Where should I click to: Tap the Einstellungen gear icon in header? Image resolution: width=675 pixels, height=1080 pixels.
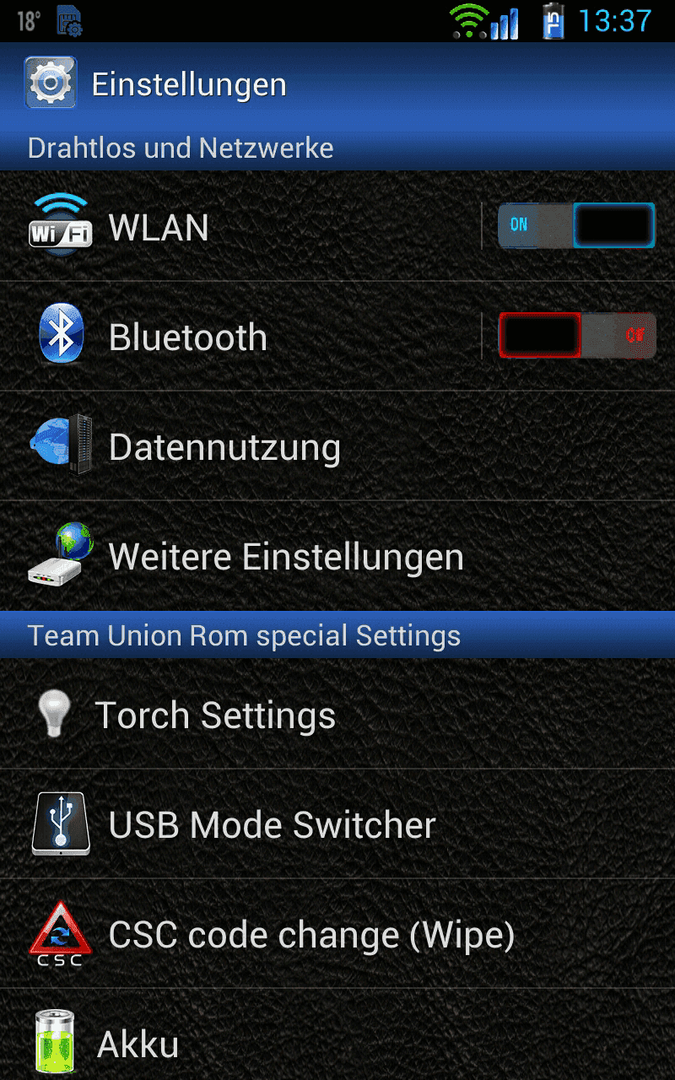(50, 83)
